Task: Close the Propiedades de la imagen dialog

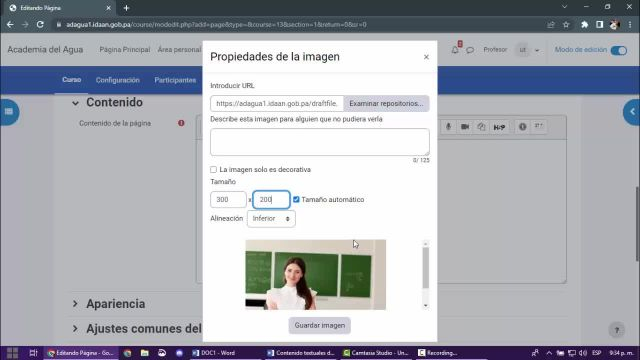Action: (426, 57)
